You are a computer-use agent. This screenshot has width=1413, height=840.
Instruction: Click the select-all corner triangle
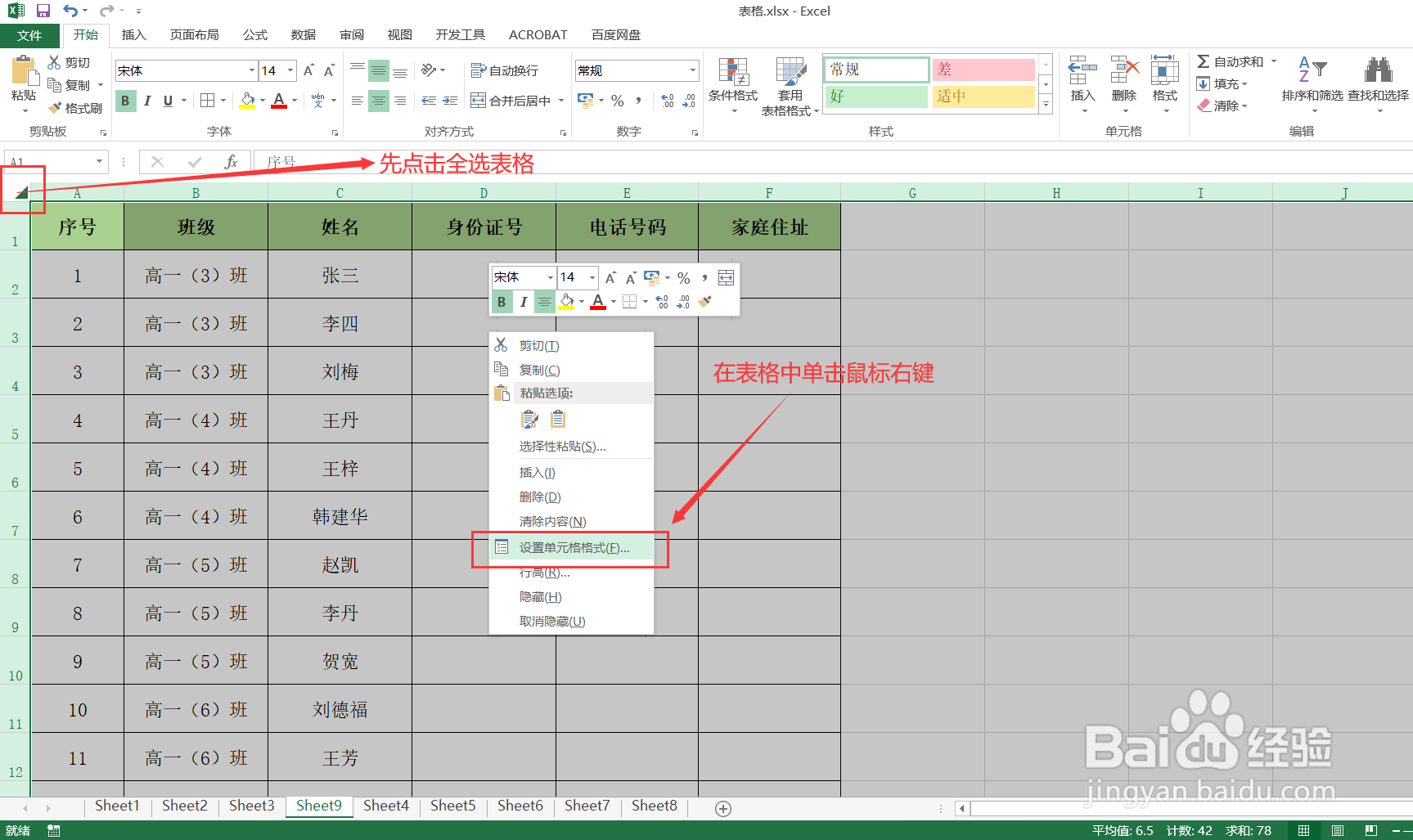[x=21, y=192]
